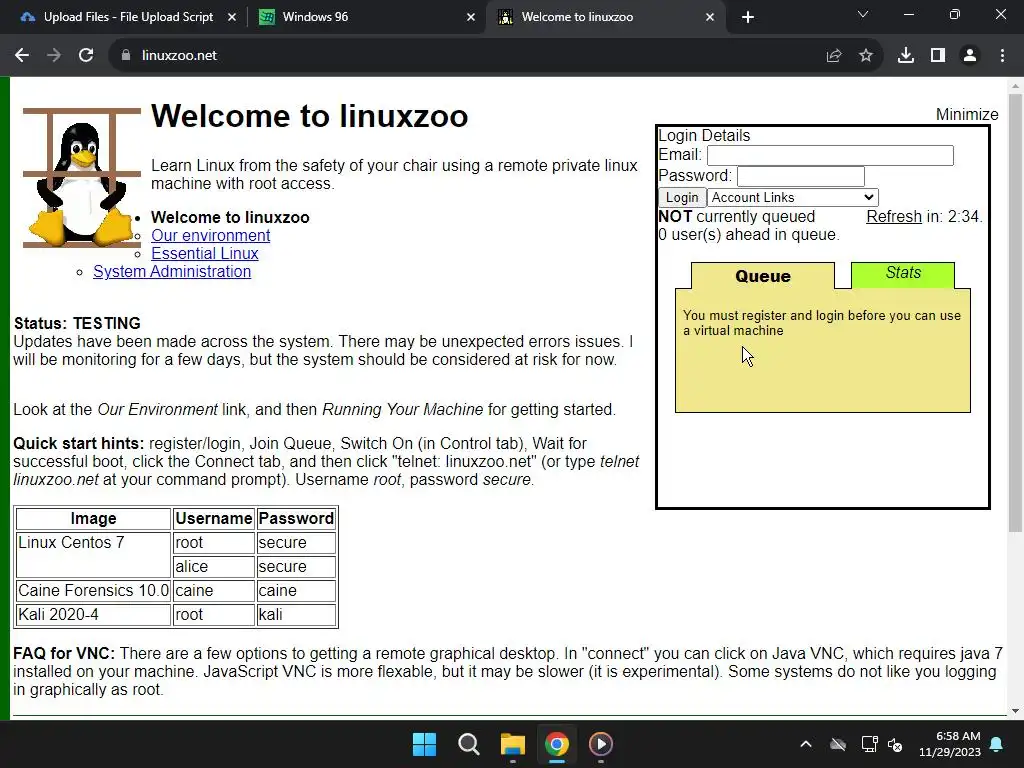Viewport: 1024px width, 768px height.
Task: Bookmark this page with the star
Action: [x=866, y=56]
